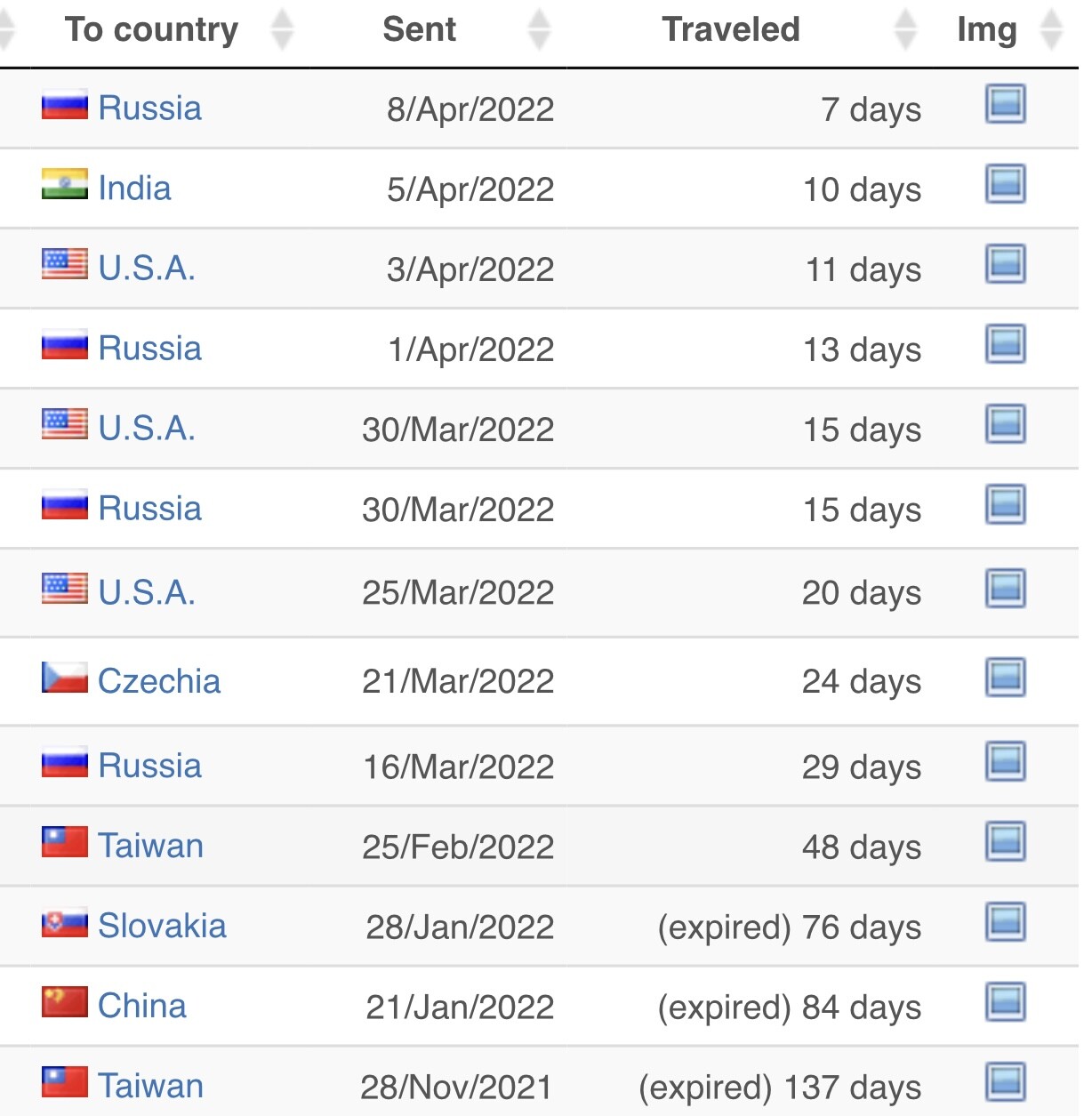Click the India flag icon

coord(65,184)
